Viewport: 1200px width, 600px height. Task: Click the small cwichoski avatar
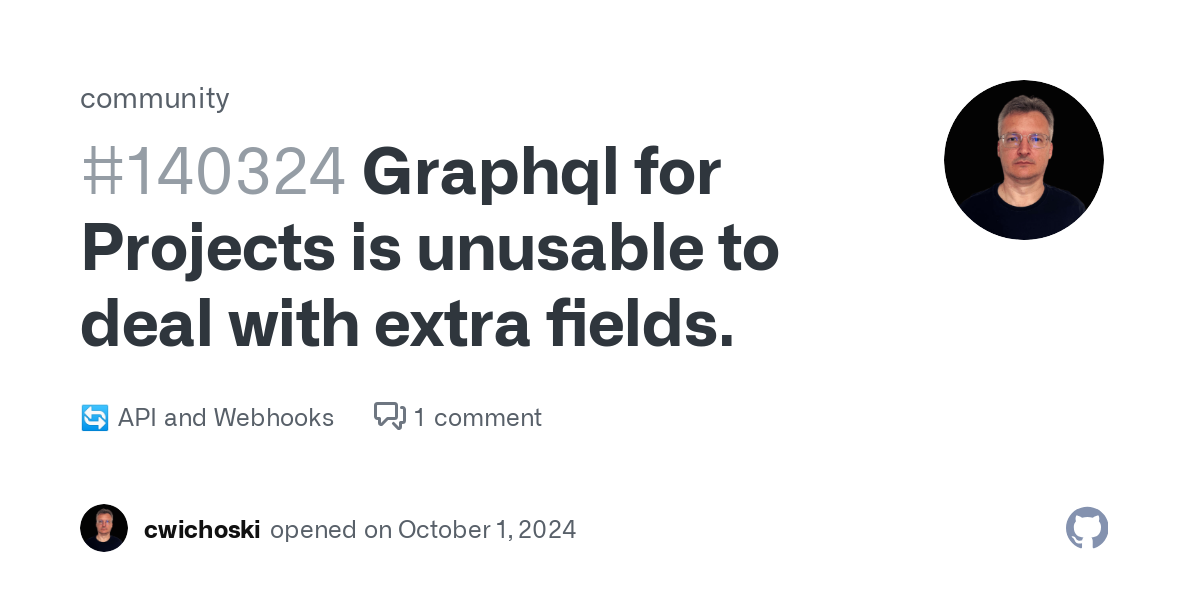click(104, 528)
